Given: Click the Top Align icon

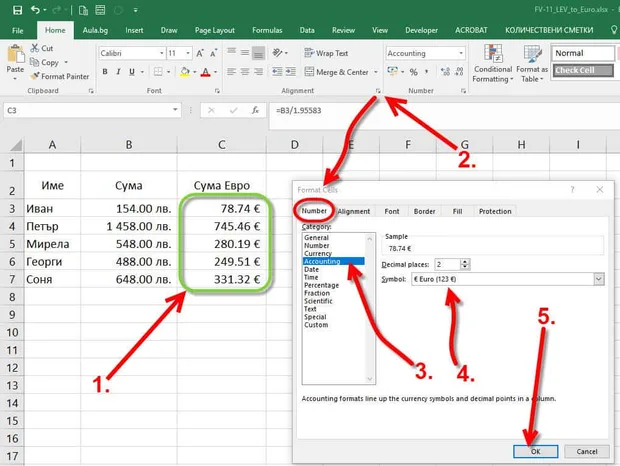Looking at the screenshot, I should click(x=232, y=52).
